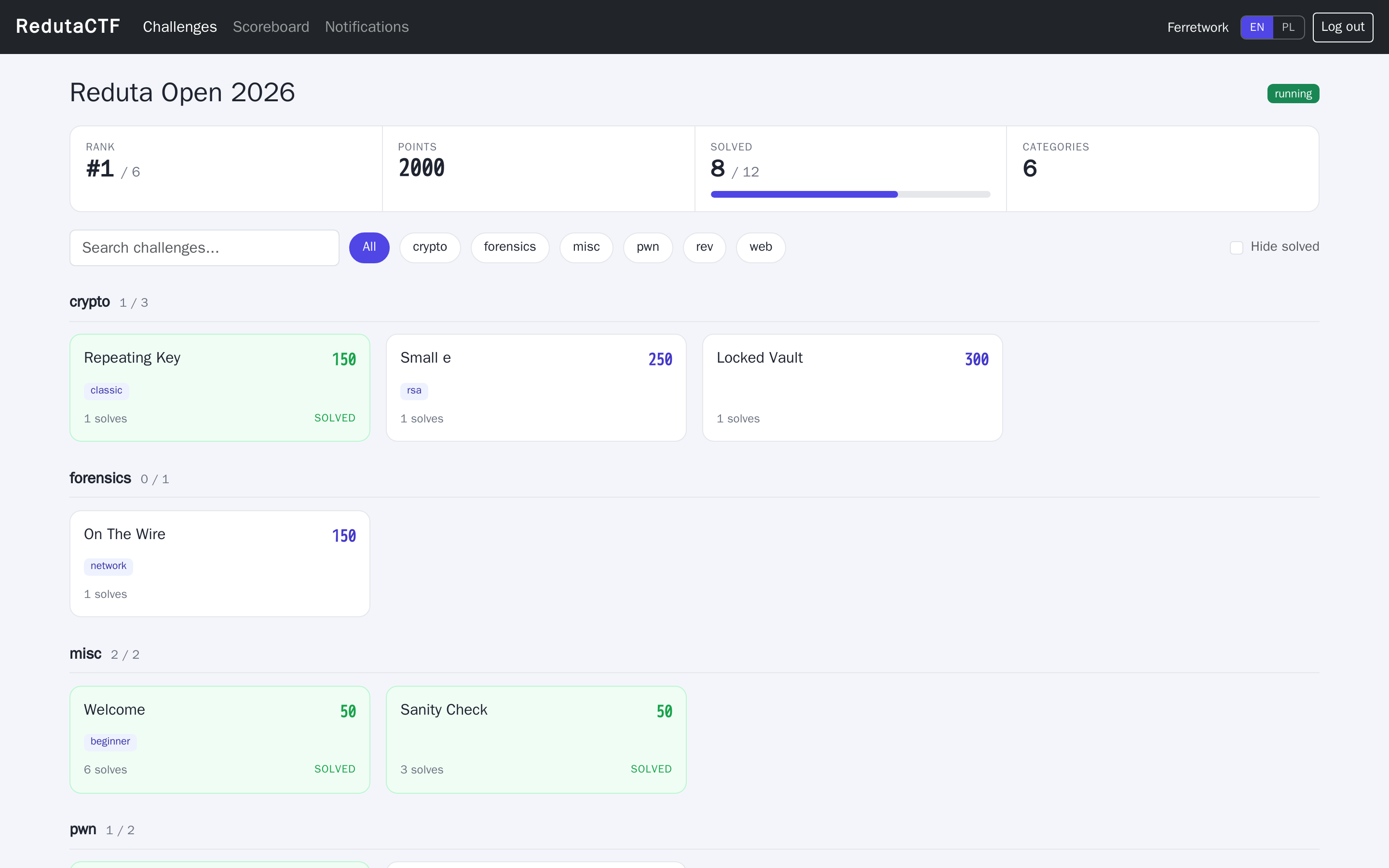Screen dimensions: 1389x868
Task: Click the 250 points on Small e
Action: (x=660, y=359)
